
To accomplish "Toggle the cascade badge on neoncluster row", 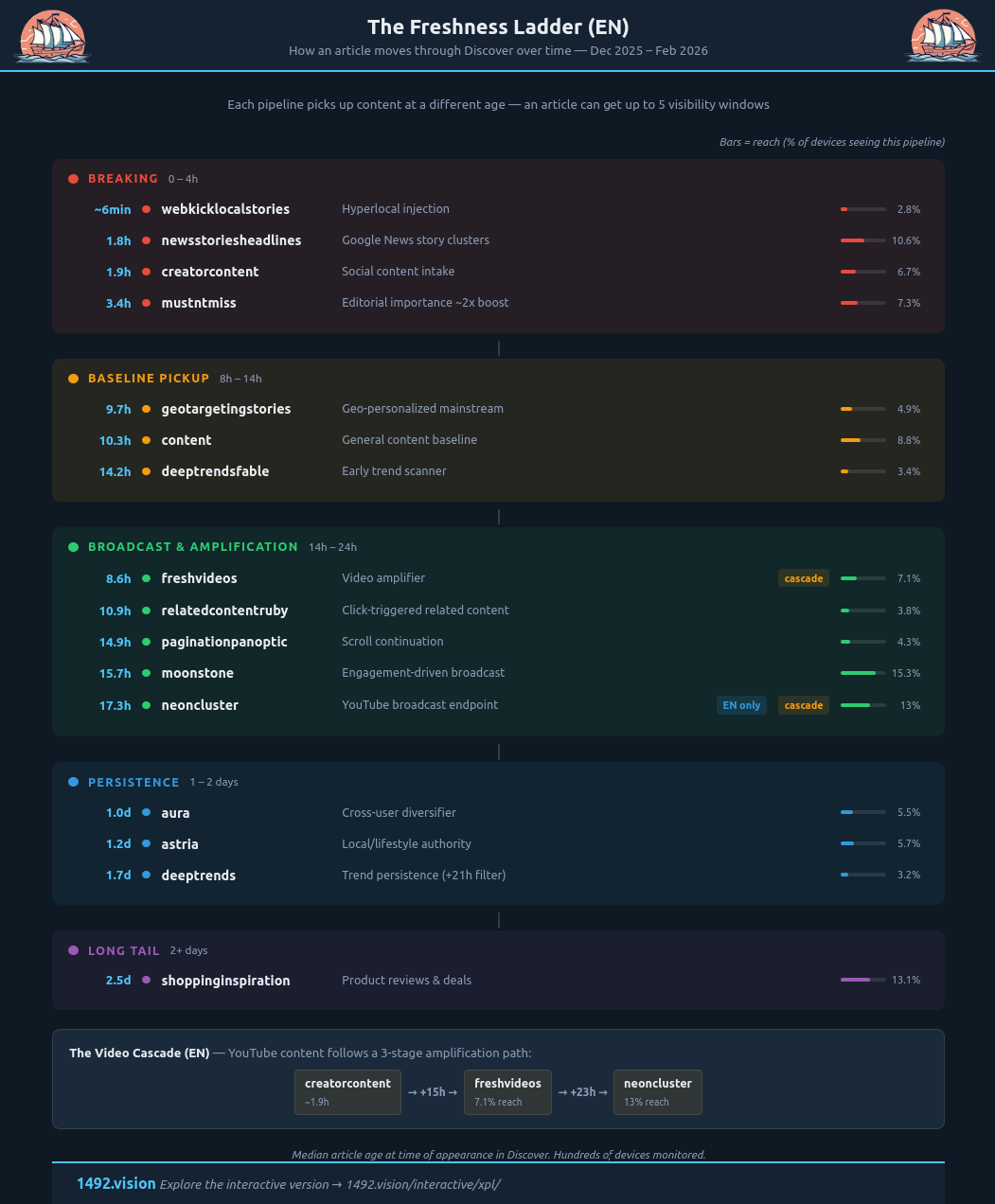I will (x=803, y=705).
